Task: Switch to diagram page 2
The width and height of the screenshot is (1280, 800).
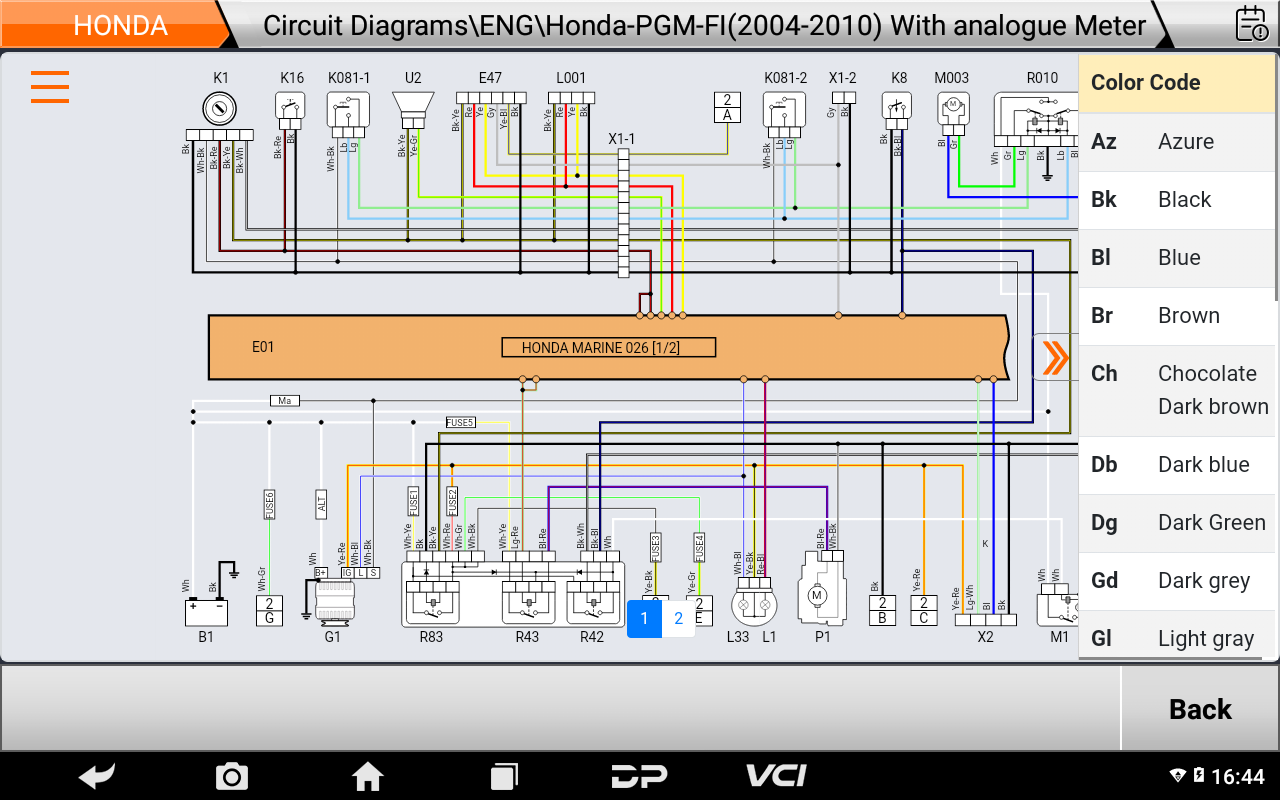Action: (678, 618)
